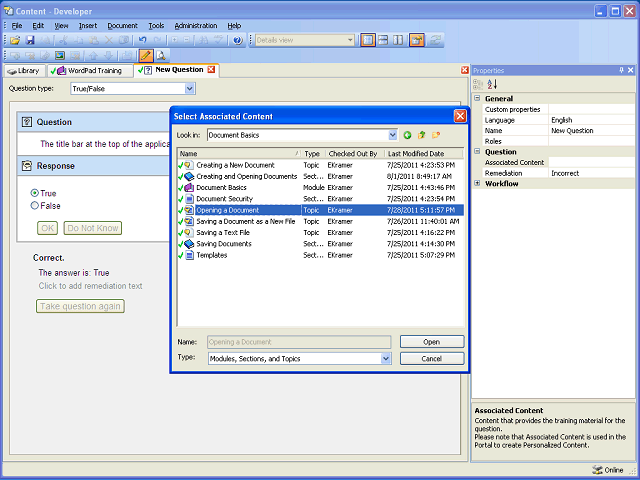Image resolution: width=640 pixels, height=480 pixels.
Task: Toggle the highlighted Properties pane toolbar icon
Action: (x=417, y=40)
